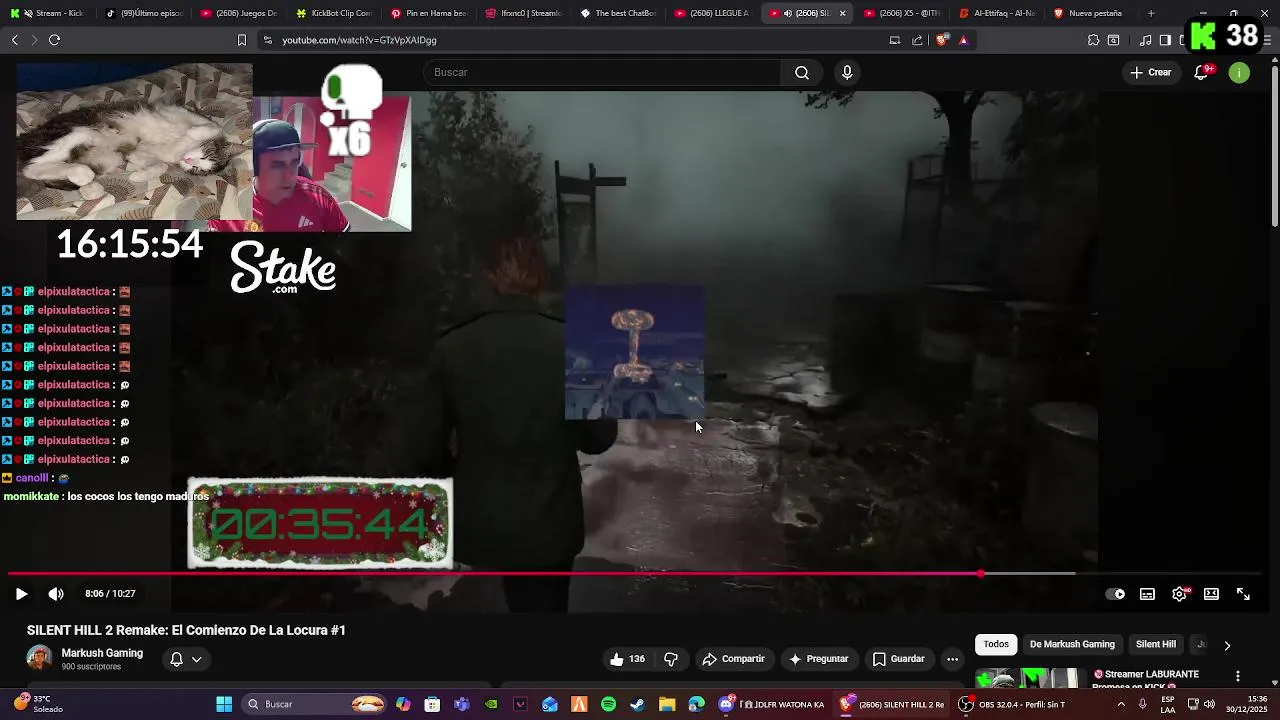Toggle the autoplay switch in player
This screenshot has height=720, width=1280.
pos(1115,594)
